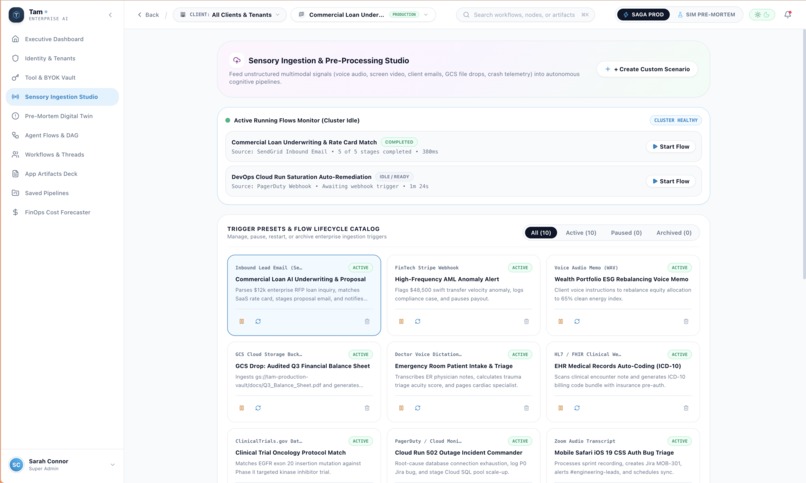The width and height of the screenshot is (806, 483).
Task: Open Commercial Loan Under... workflow dropdown
Action: pos(363,15)
